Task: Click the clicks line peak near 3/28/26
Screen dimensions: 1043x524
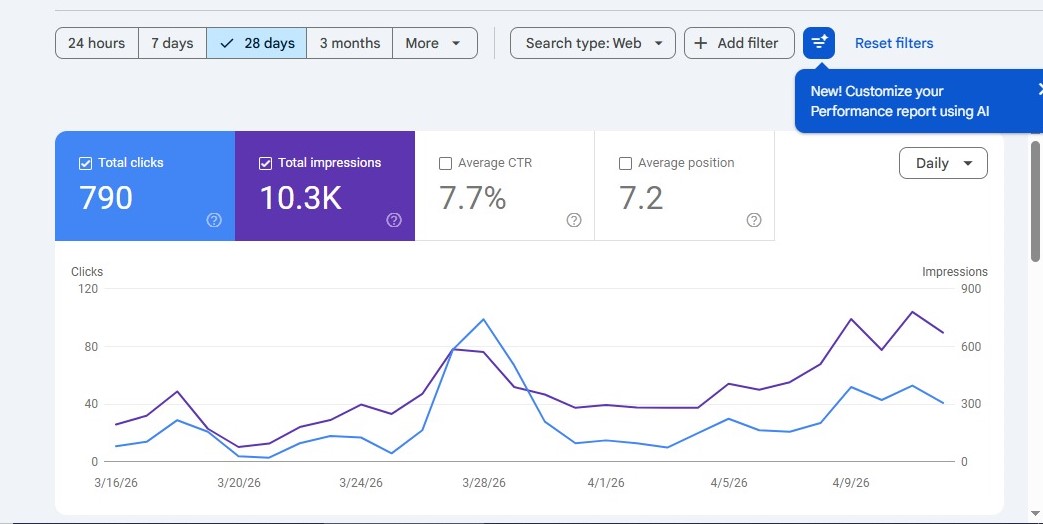Action: coord(484,319)
